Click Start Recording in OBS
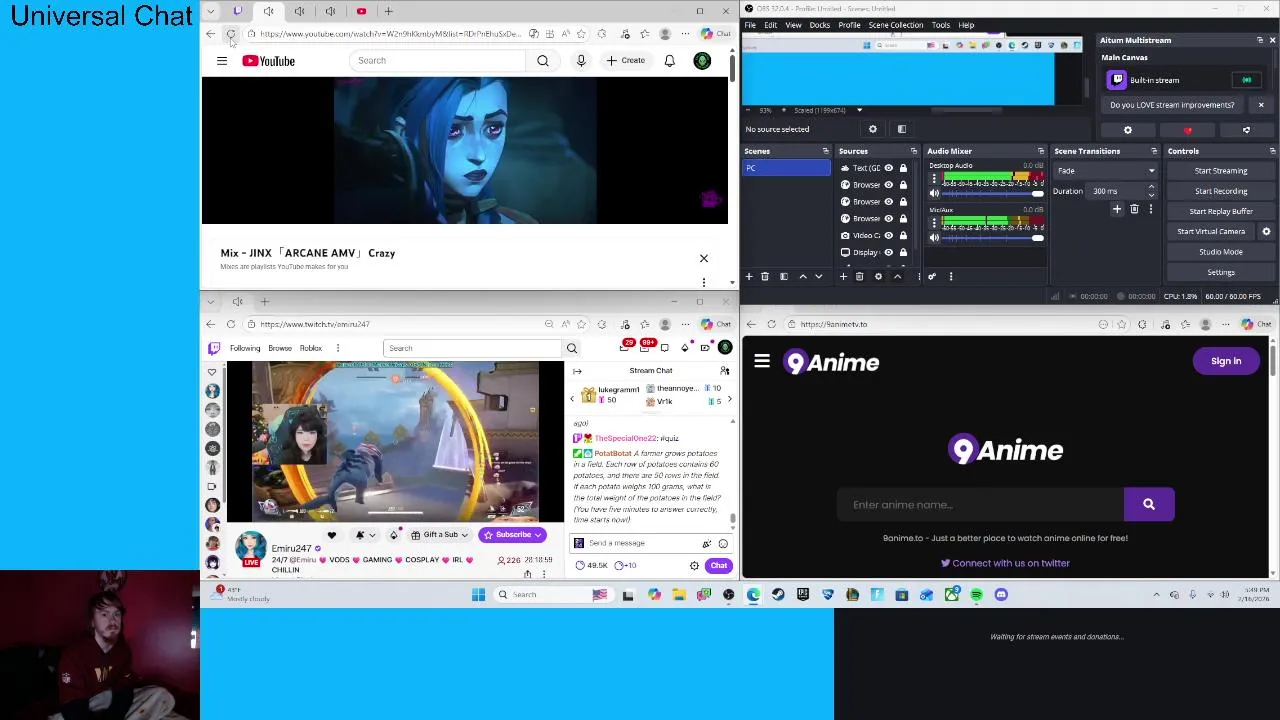1280x720 pixels. (1220, 191)
